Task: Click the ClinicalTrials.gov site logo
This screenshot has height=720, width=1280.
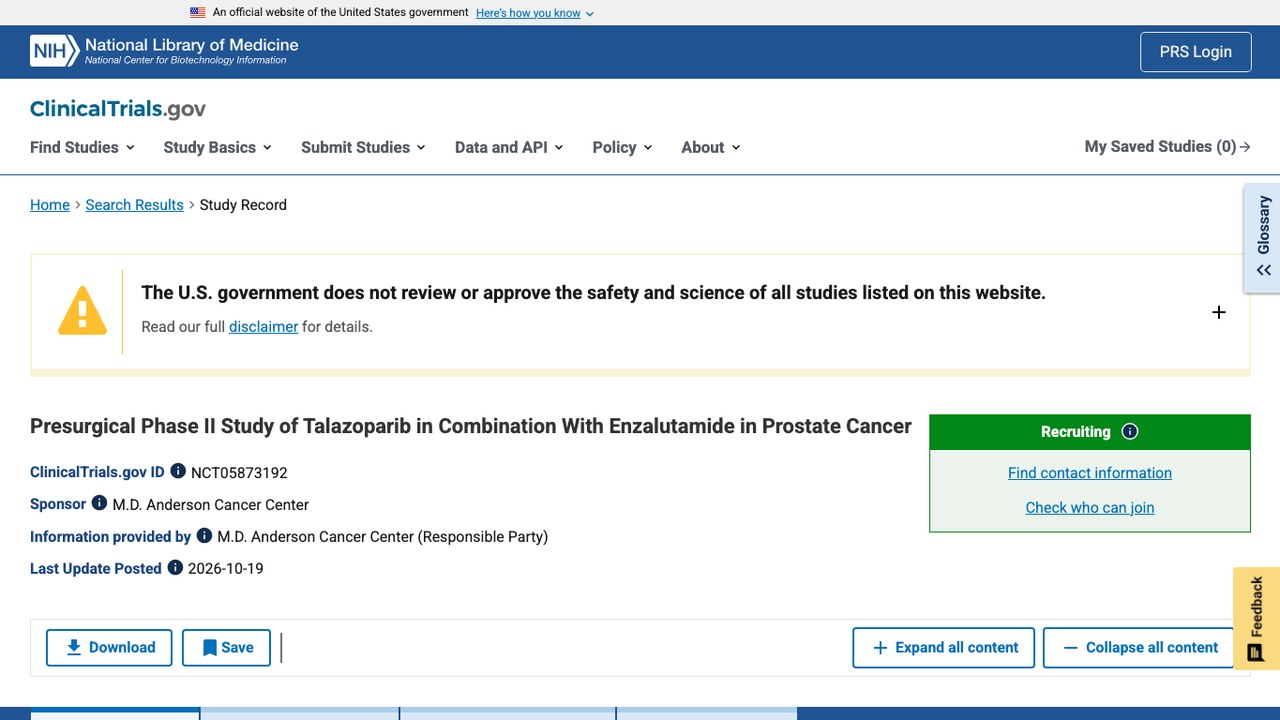Action: coord(118,109)
